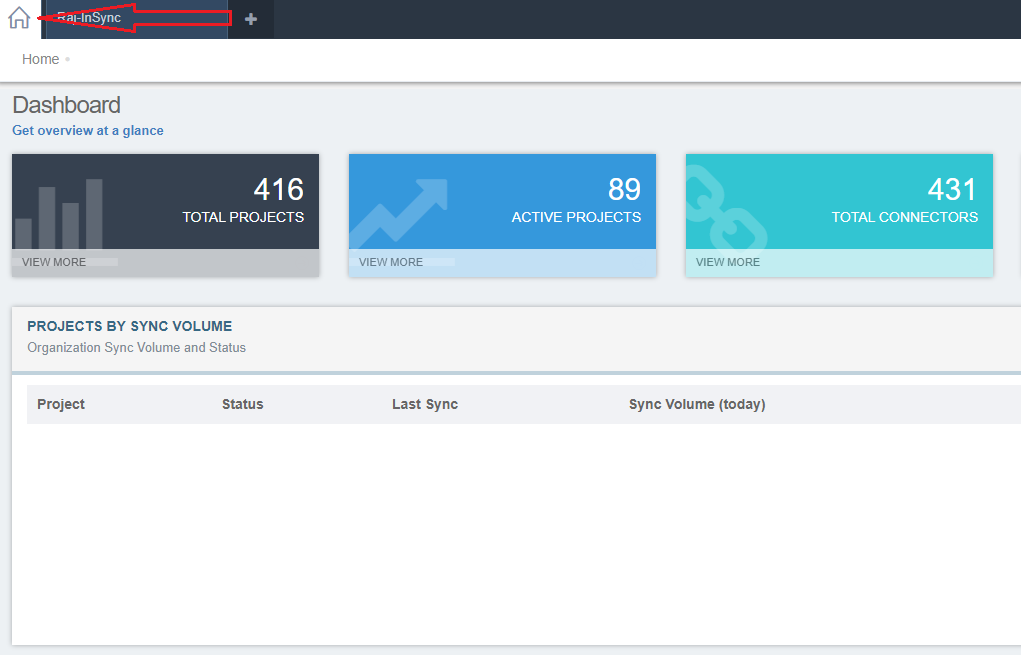Viewport: 1021px width, 655px height.
Task: Sort by Sync Volume (today) column header
Action: coord(697,404)
